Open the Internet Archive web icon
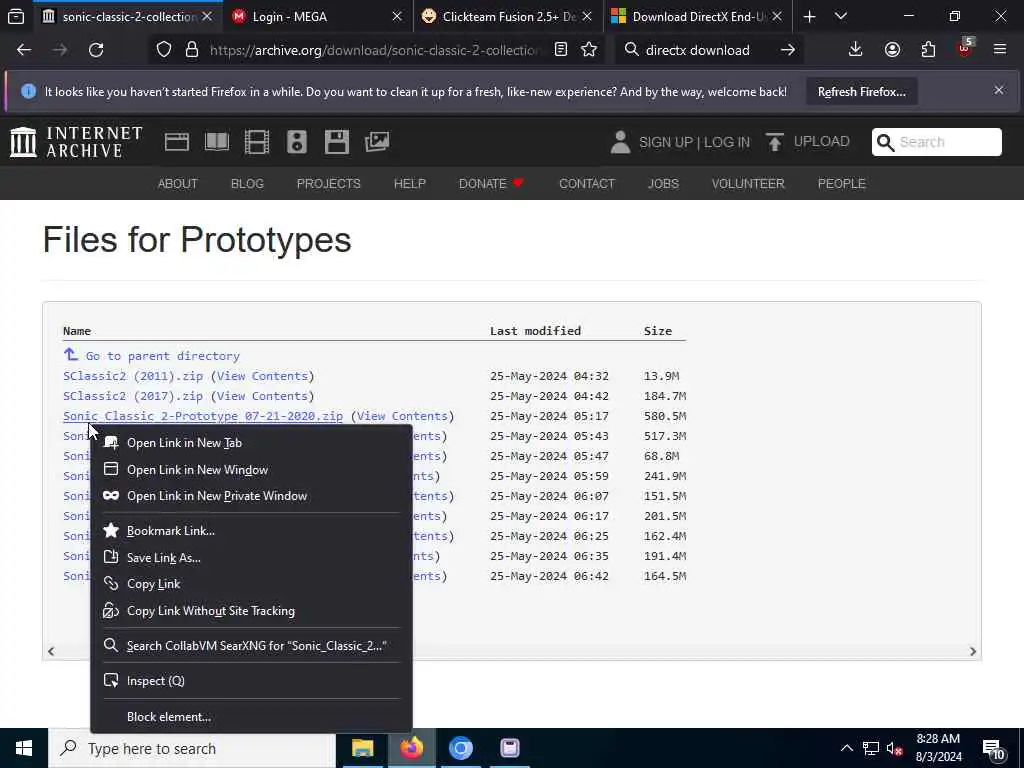This screenshot has width=1024, height=768. tap(177, 142)
